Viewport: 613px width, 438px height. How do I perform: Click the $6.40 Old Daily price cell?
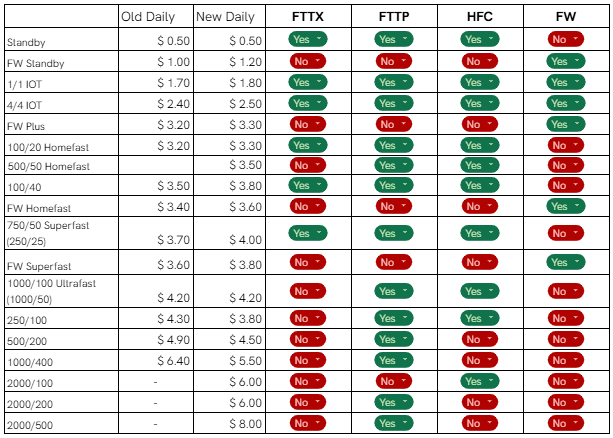pos(155,360)
